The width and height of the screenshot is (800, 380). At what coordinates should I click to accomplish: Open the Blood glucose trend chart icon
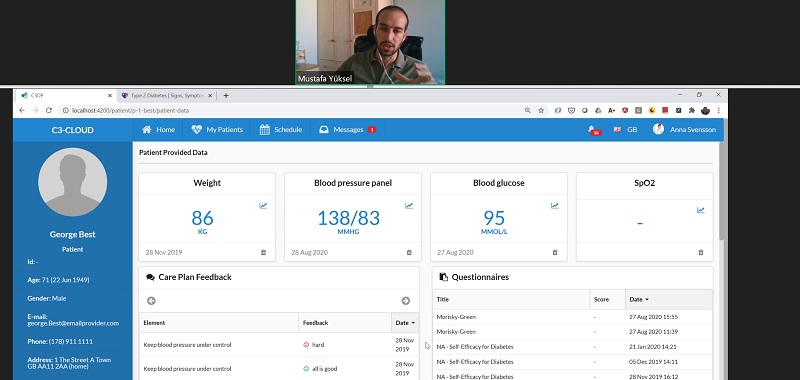click(x=555, y=206)
